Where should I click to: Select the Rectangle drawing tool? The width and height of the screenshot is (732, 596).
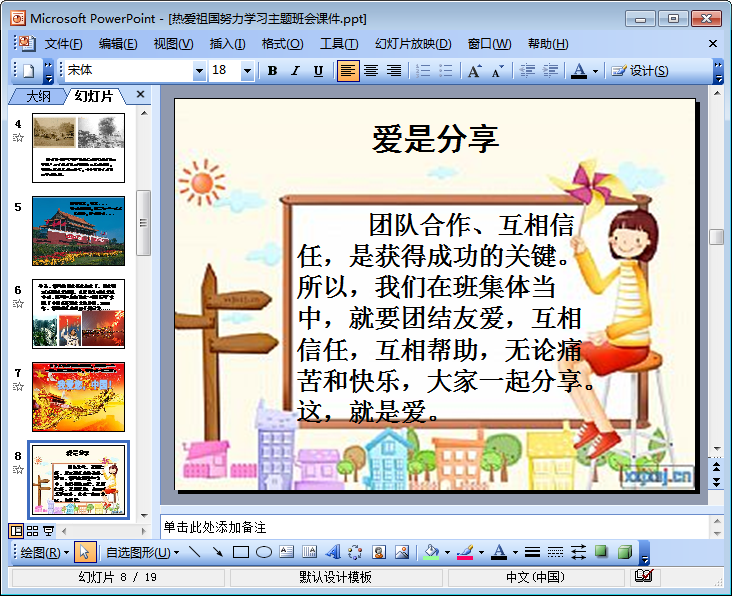[240, 553]
